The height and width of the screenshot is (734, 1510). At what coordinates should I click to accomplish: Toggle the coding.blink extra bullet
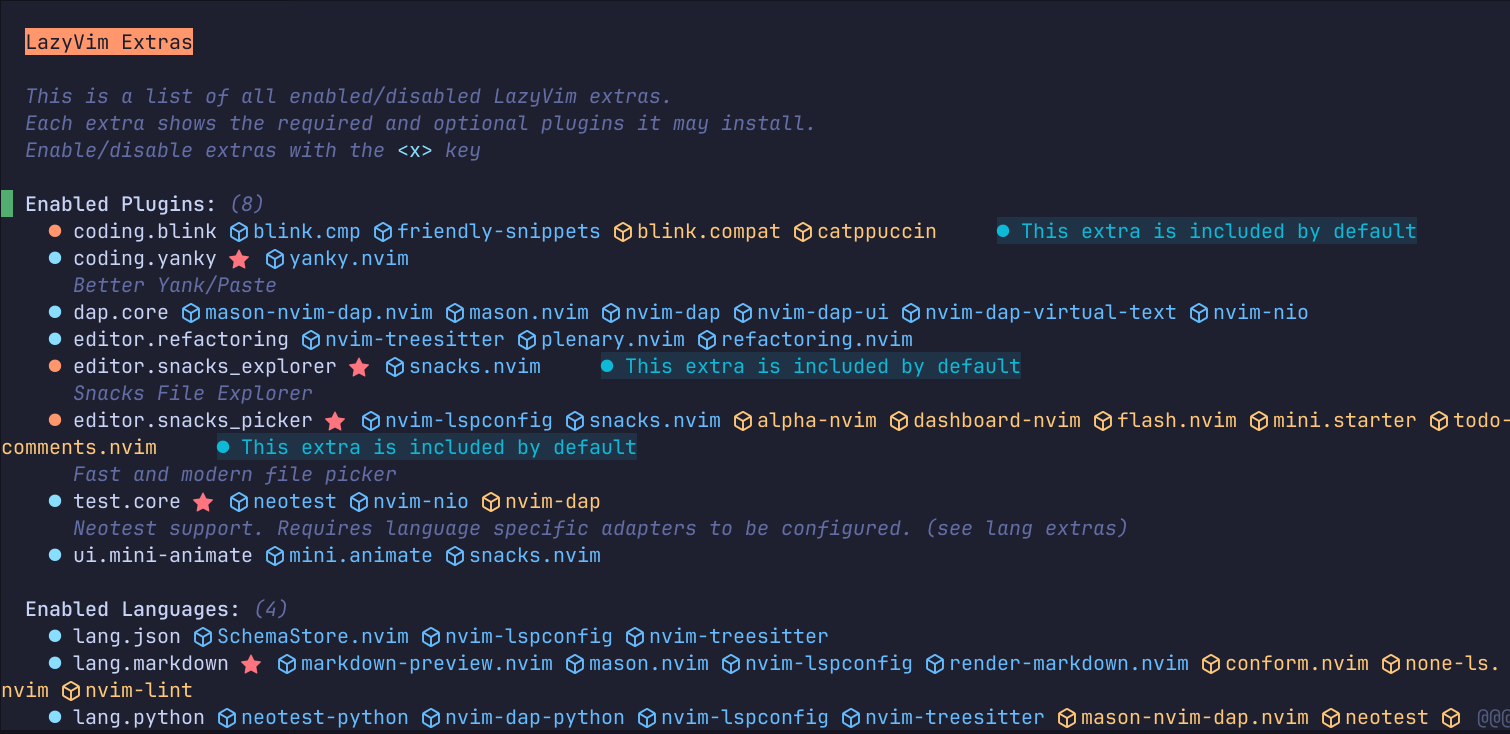click(56, 232)
